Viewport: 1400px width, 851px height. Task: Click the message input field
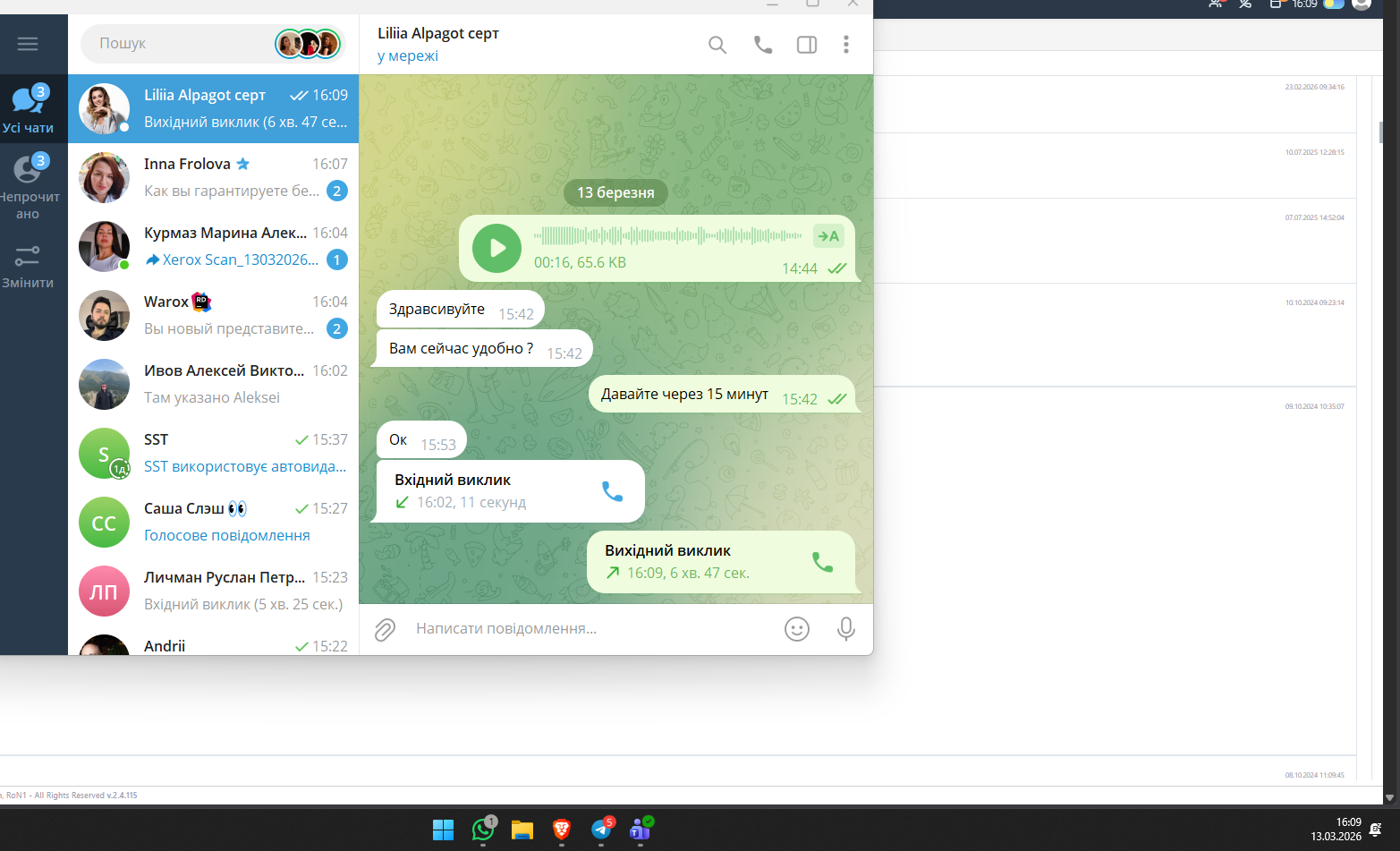590,629
